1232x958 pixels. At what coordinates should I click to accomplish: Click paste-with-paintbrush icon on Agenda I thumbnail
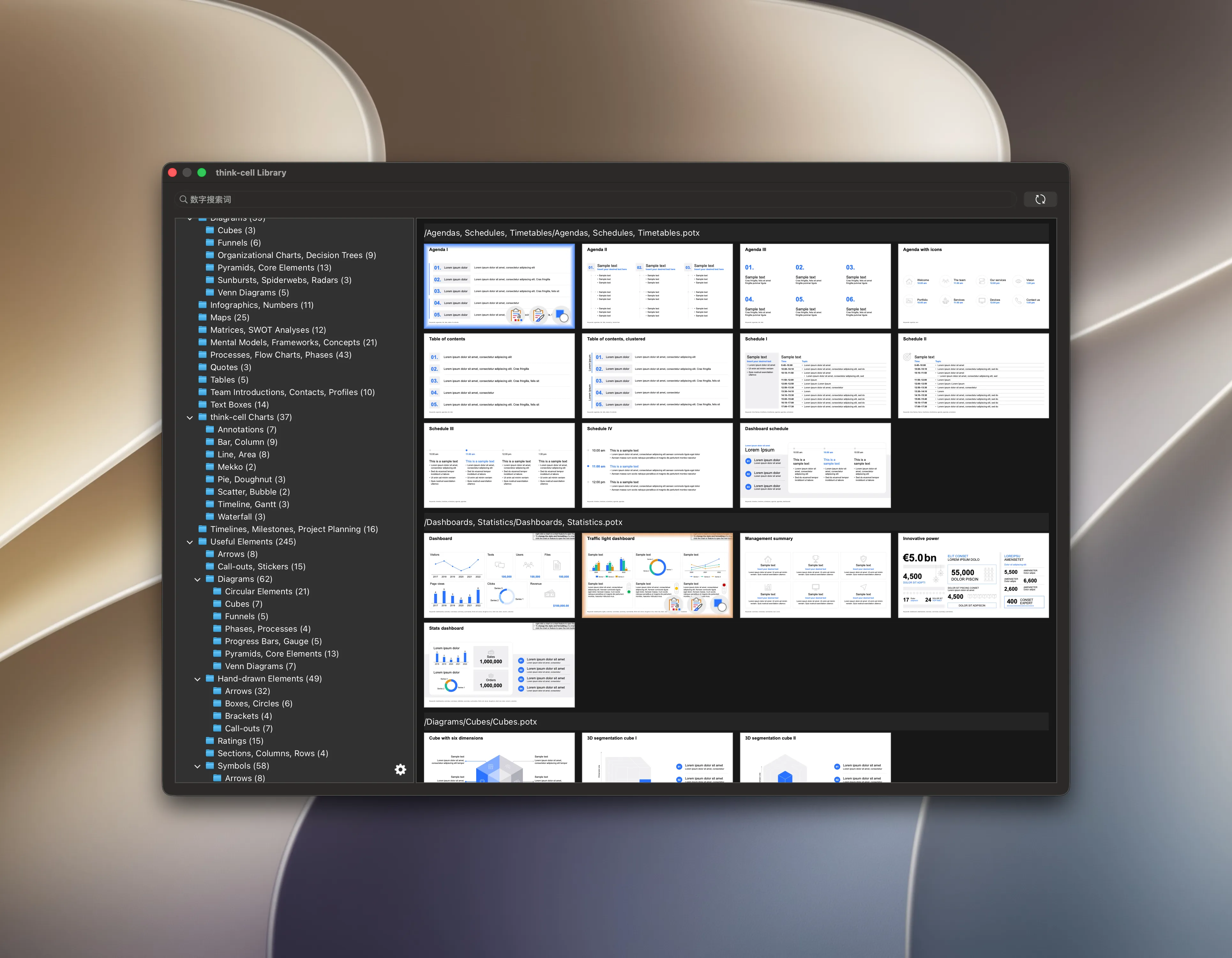539,316
